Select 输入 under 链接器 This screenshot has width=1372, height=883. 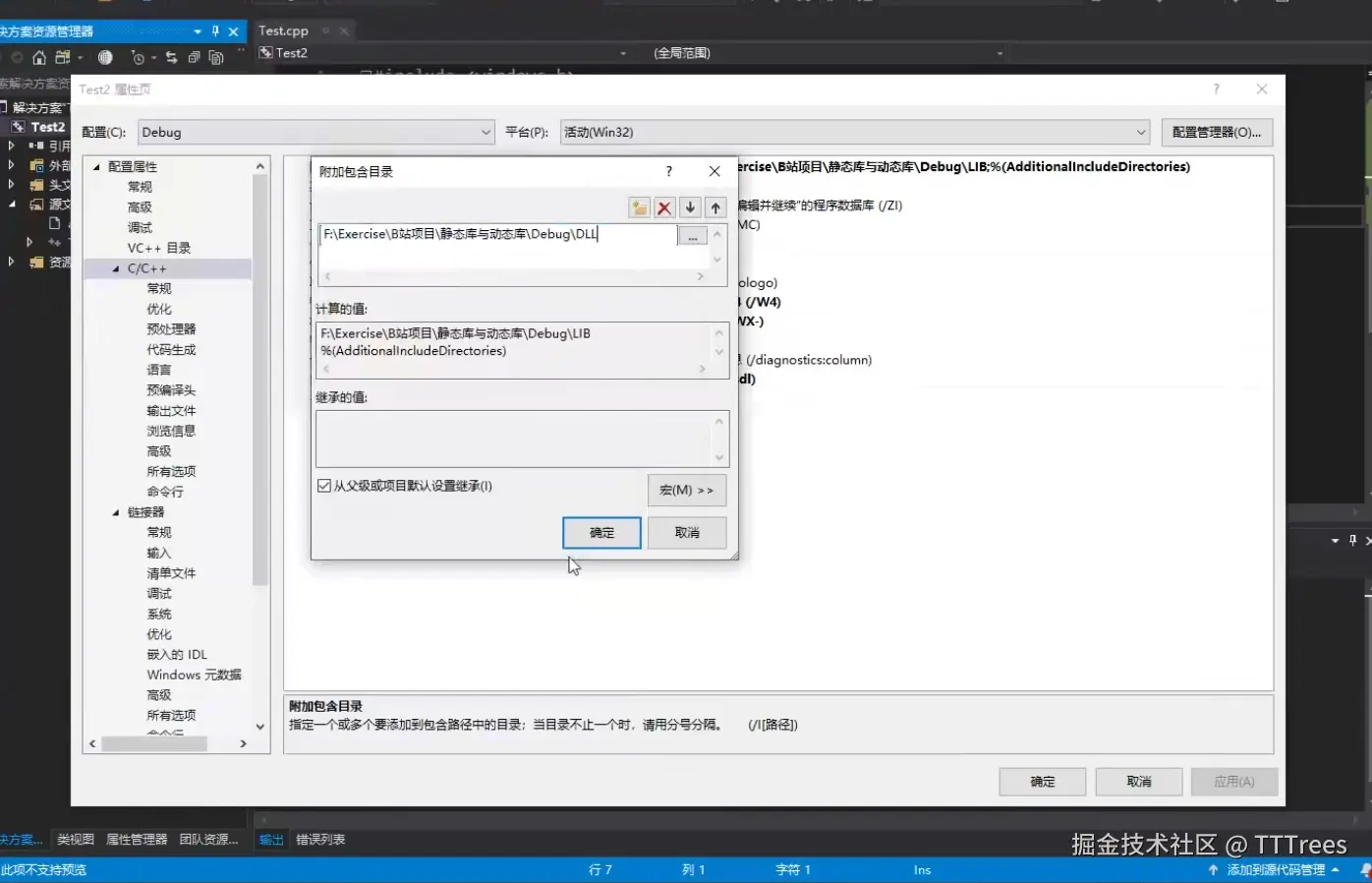tap(158, 554)
